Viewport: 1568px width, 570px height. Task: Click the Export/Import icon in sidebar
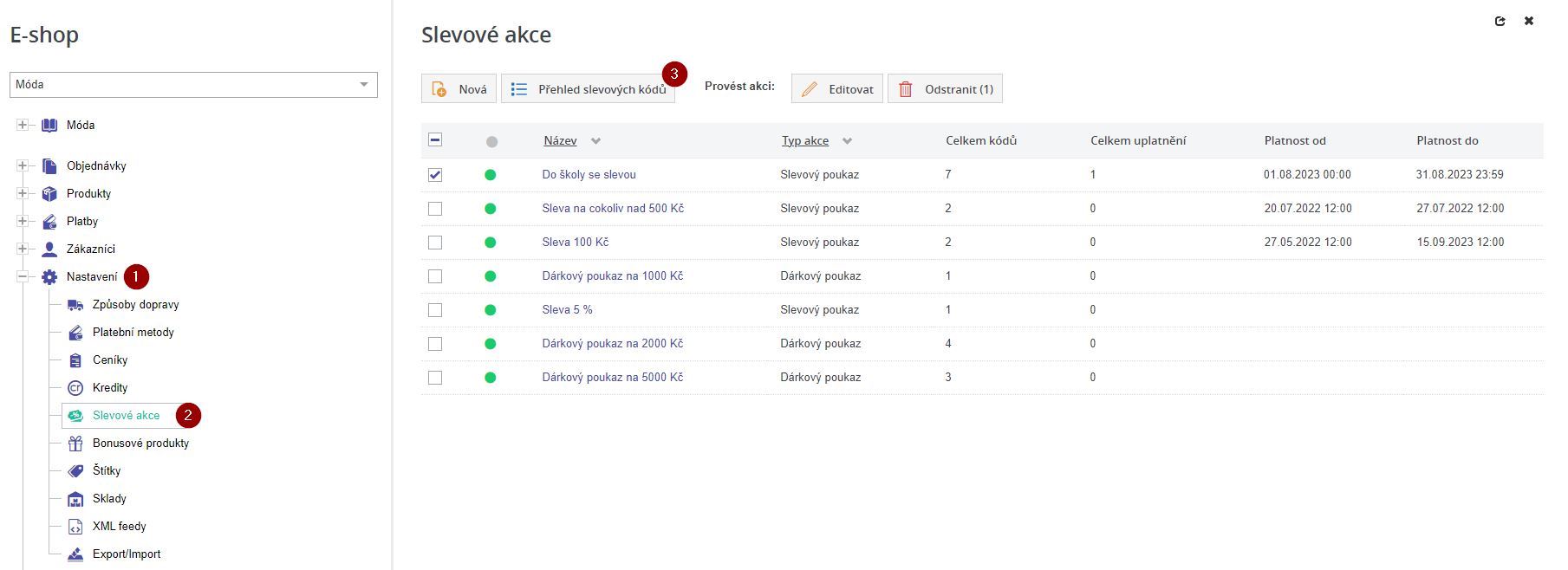[x=75, y=554]
